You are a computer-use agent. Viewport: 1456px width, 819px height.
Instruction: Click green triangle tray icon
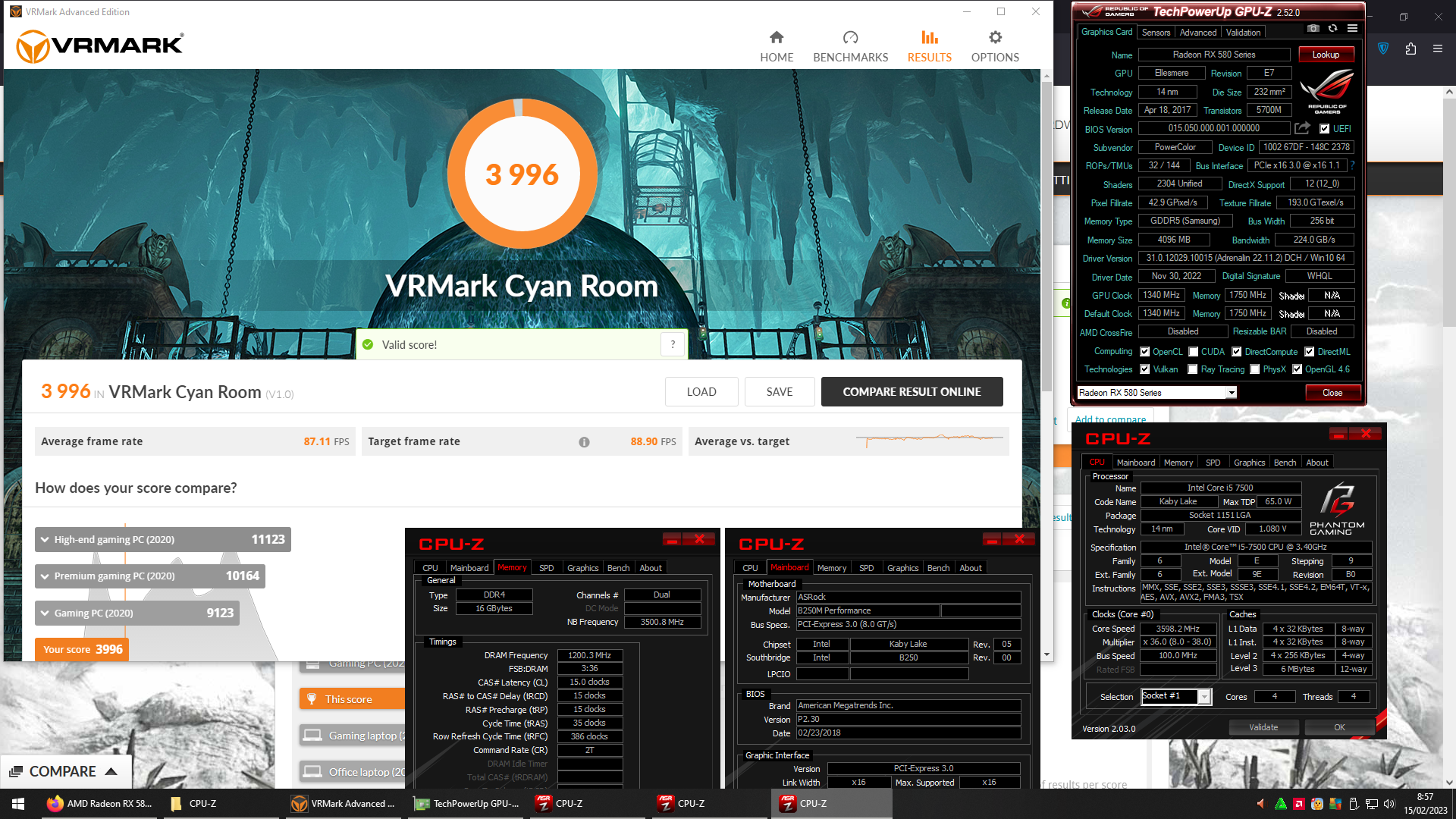(1281, 804)
